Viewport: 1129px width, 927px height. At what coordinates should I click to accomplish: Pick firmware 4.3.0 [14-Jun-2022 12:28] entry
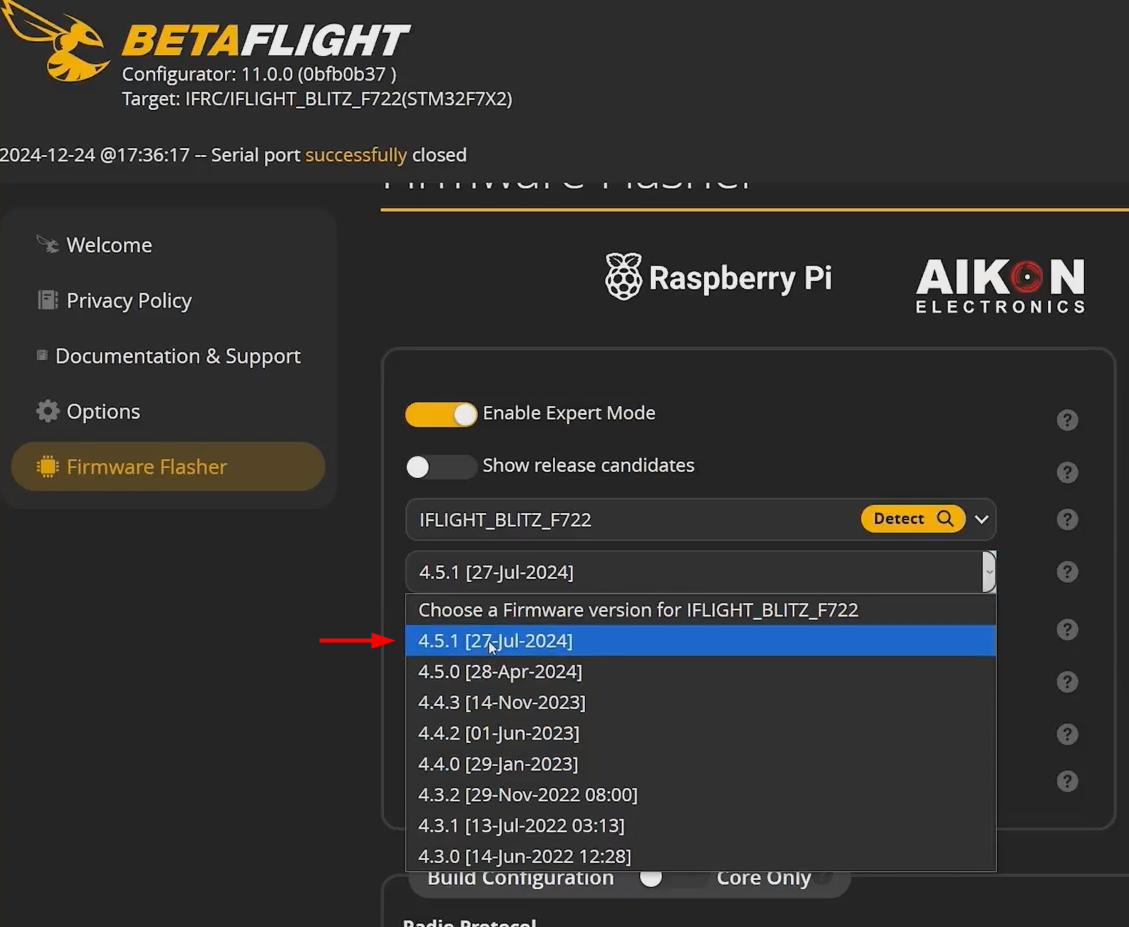[524, 856]
